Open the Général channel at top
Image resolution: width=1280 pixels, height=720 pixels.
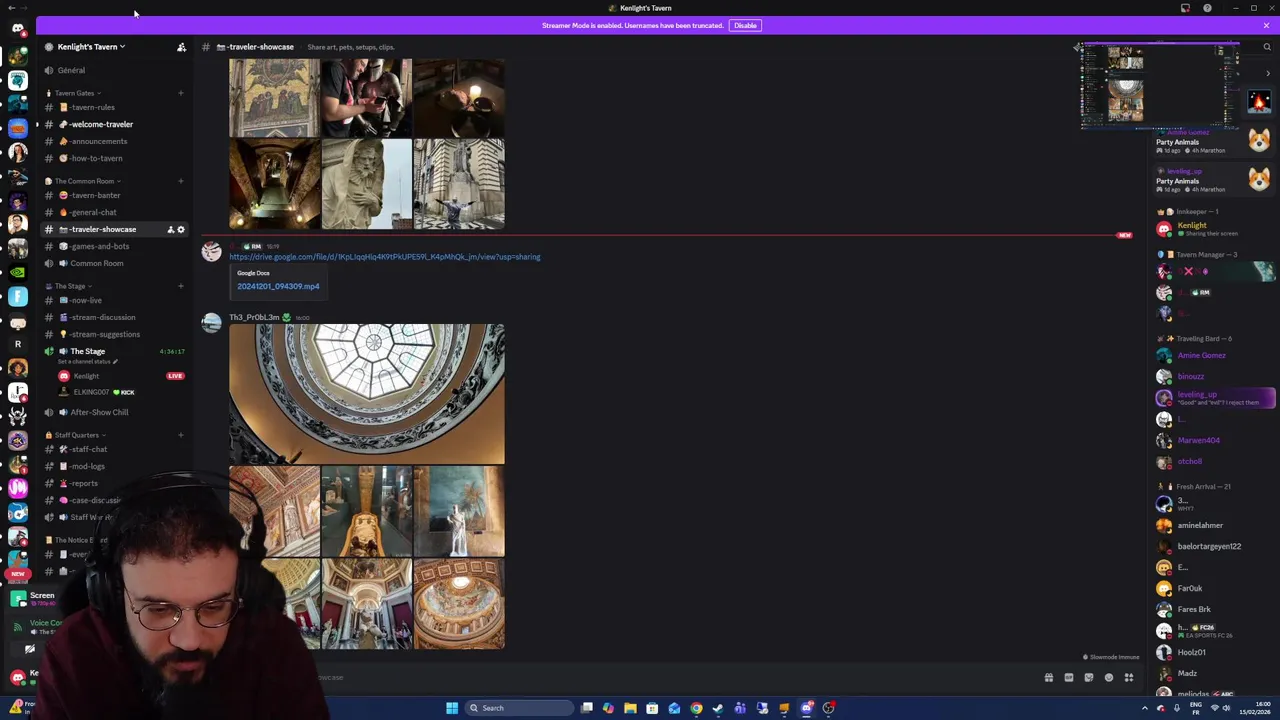point(71,70)
